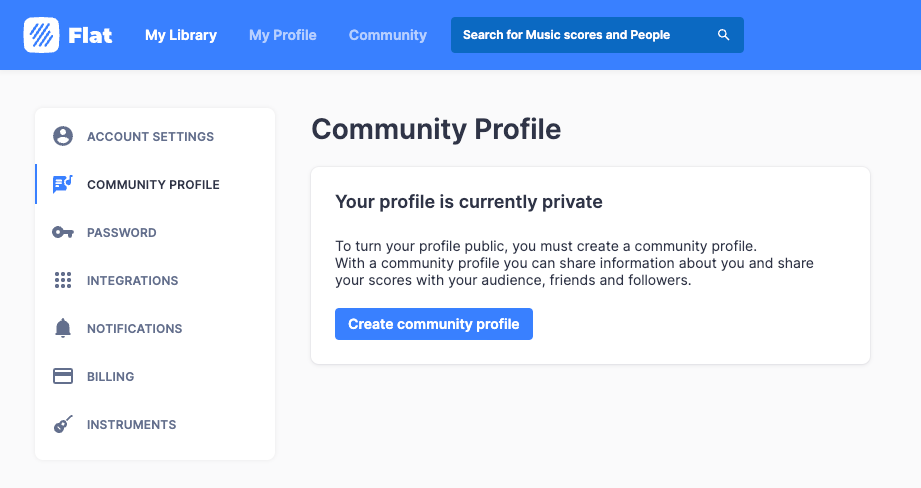Viewport: 921px width, 488px height.
Task: Go to My Profile tab
Action: (x=283, y=35)
